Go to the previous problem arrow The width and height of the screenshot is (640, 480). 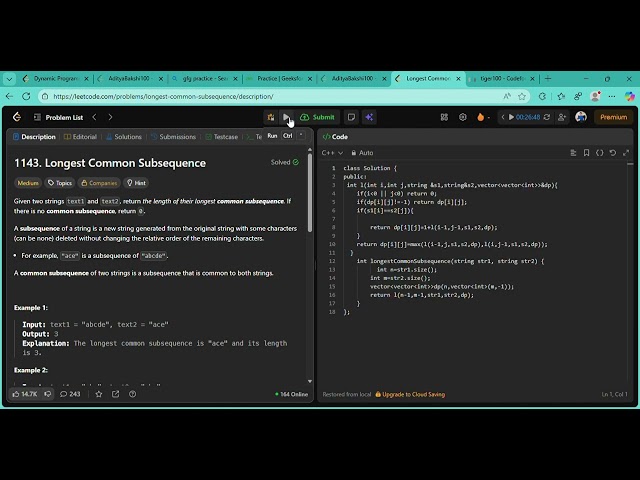[94, 117]
